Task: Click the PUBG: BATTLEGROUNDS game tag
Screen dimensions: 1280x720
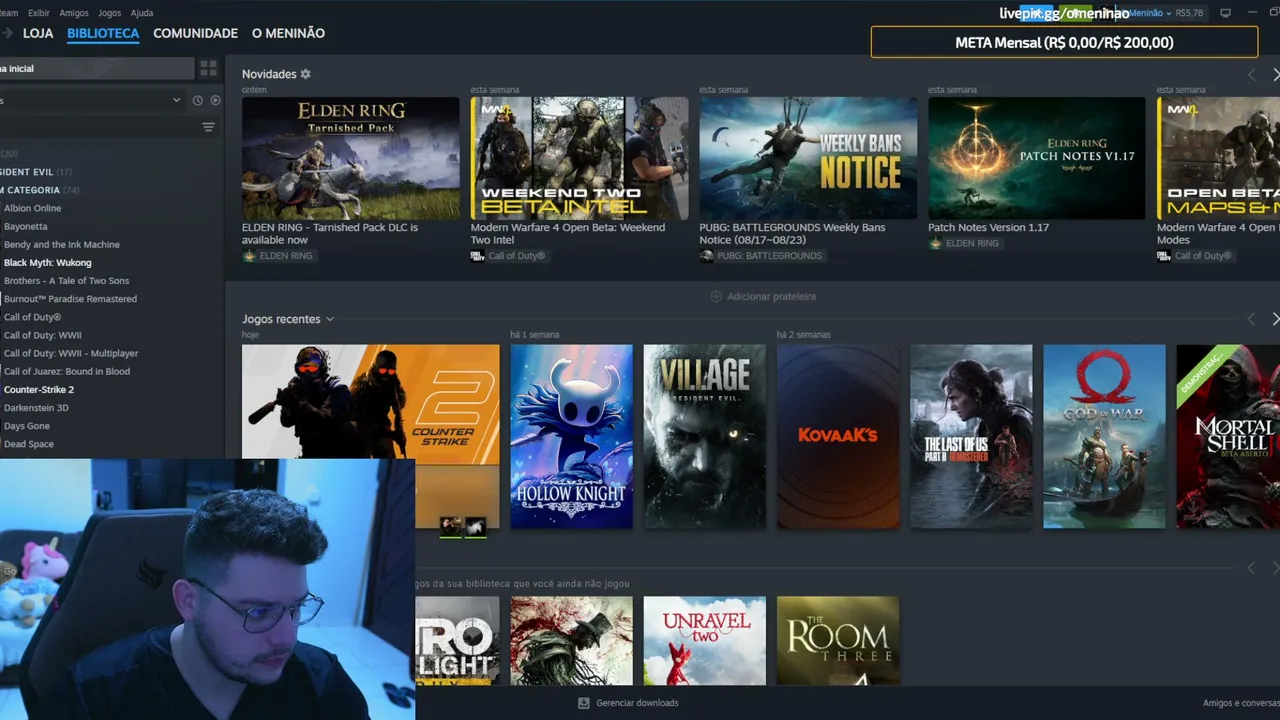Action: click(x=761, y=256)
